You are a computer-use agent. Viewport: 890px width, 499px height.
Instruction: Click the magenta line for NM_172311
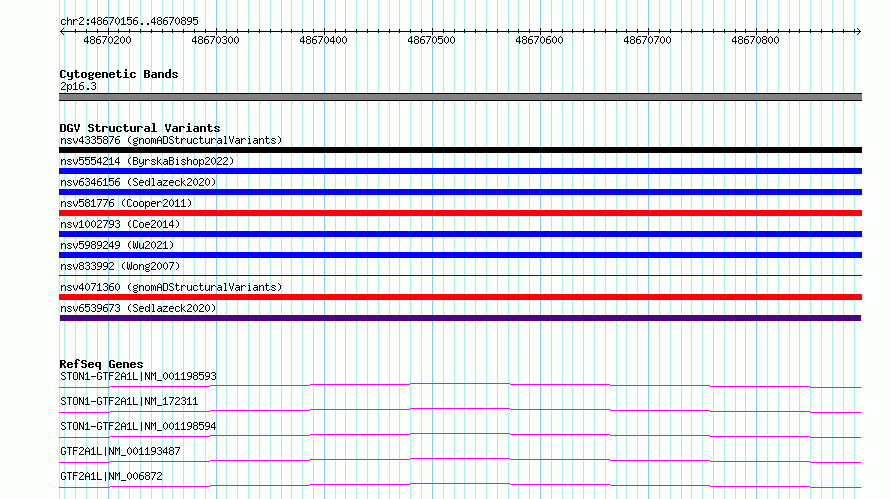[460, 411]
